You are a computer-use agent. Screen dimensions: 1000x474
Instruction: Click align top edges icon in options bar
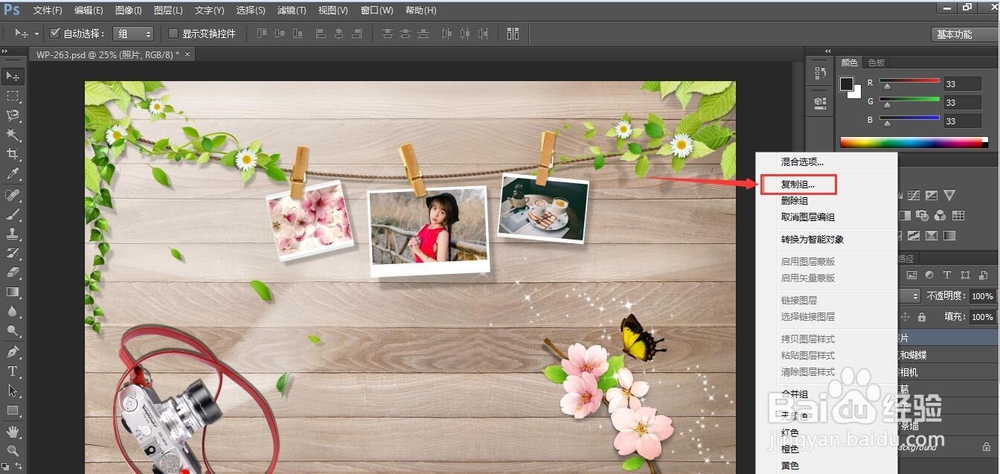261,34
